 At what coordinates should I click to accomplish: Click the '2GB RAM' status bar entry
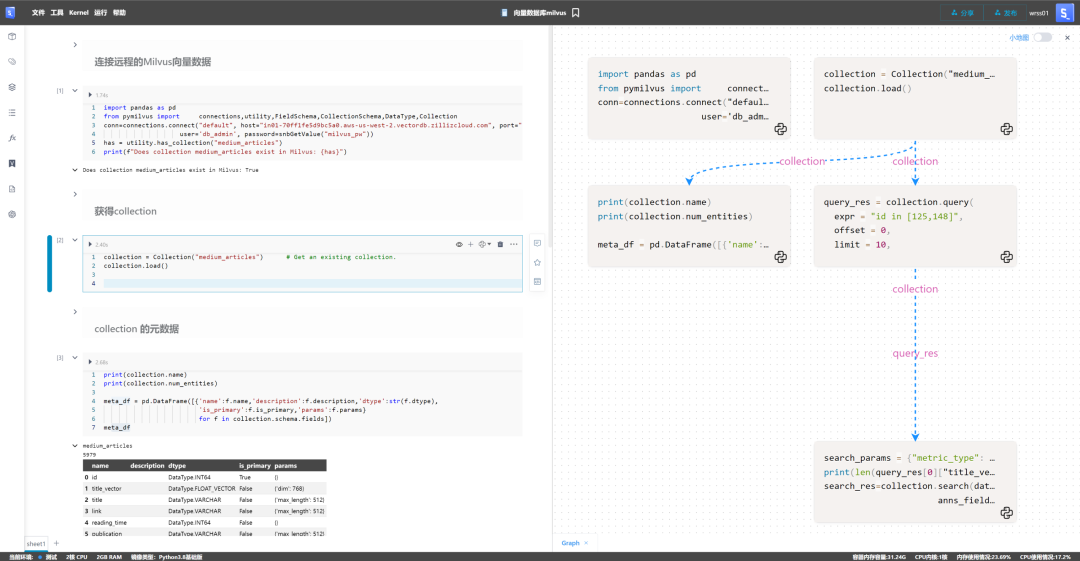(109, 557)
